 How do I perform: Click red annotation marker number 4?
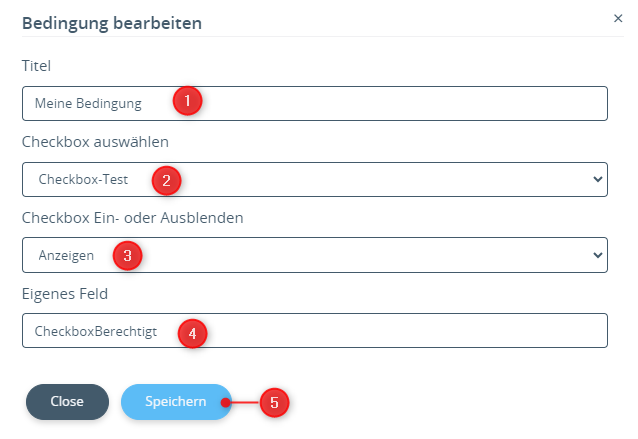click(192, 333)
